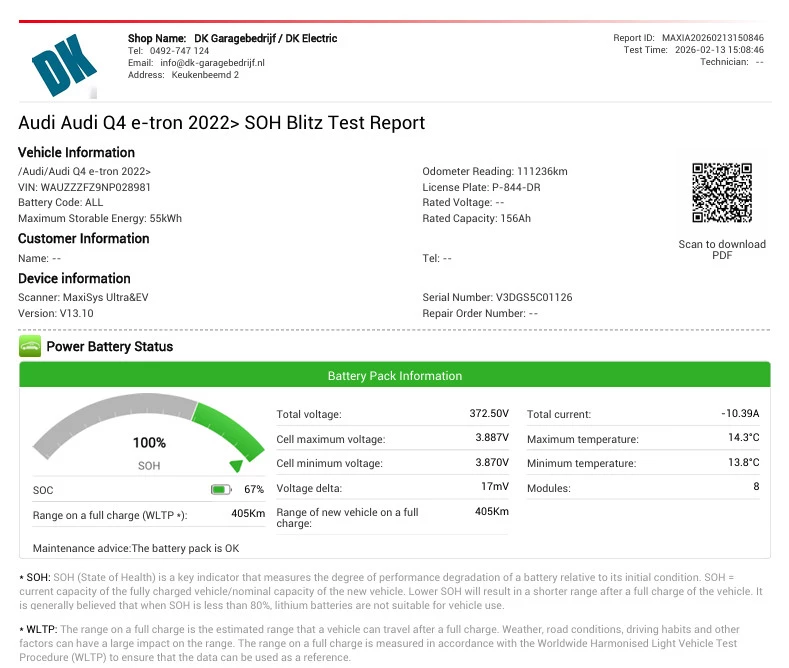Click the QR code to download PDF
Screen dimensions: 789x668
point(721,193)
